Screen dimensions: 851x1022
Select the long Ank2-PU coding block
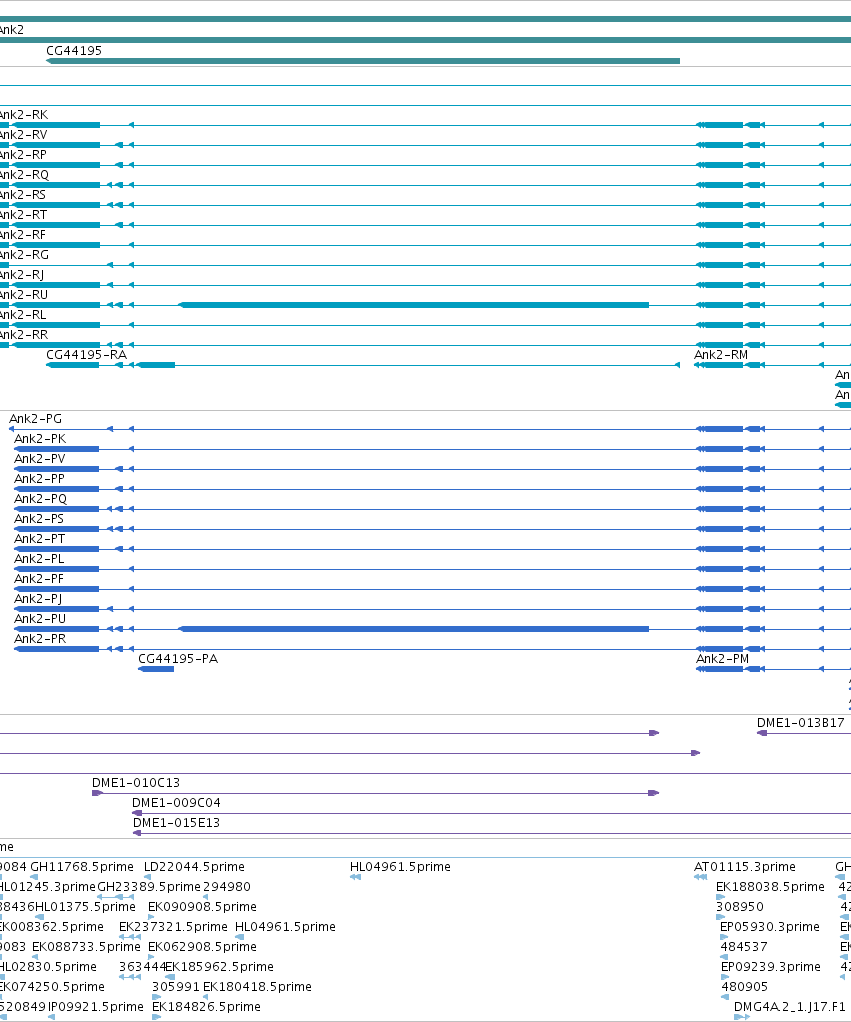click(414, 629)
